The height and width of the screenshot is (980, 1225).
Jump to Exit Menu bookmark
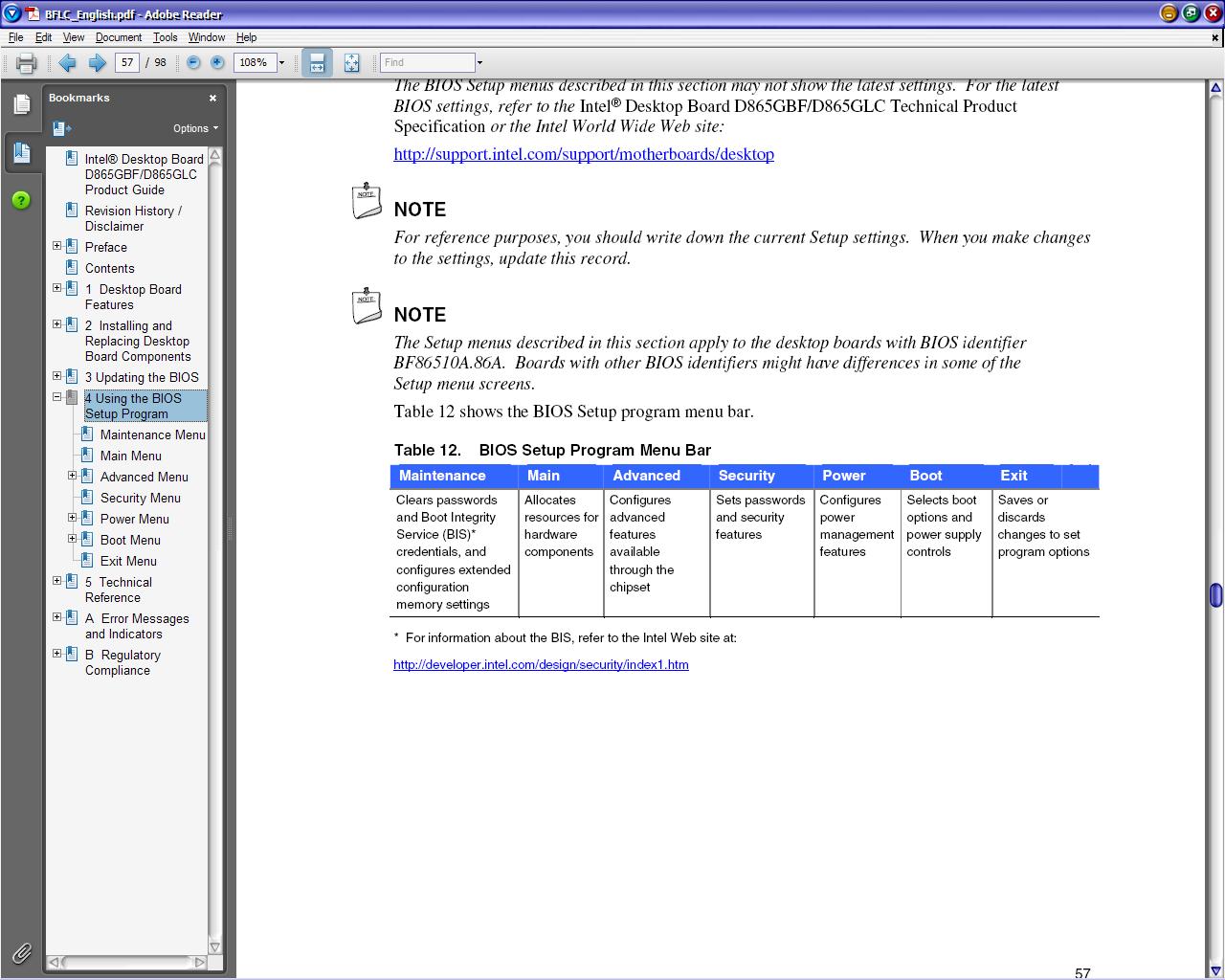click(x=128, y=561)
